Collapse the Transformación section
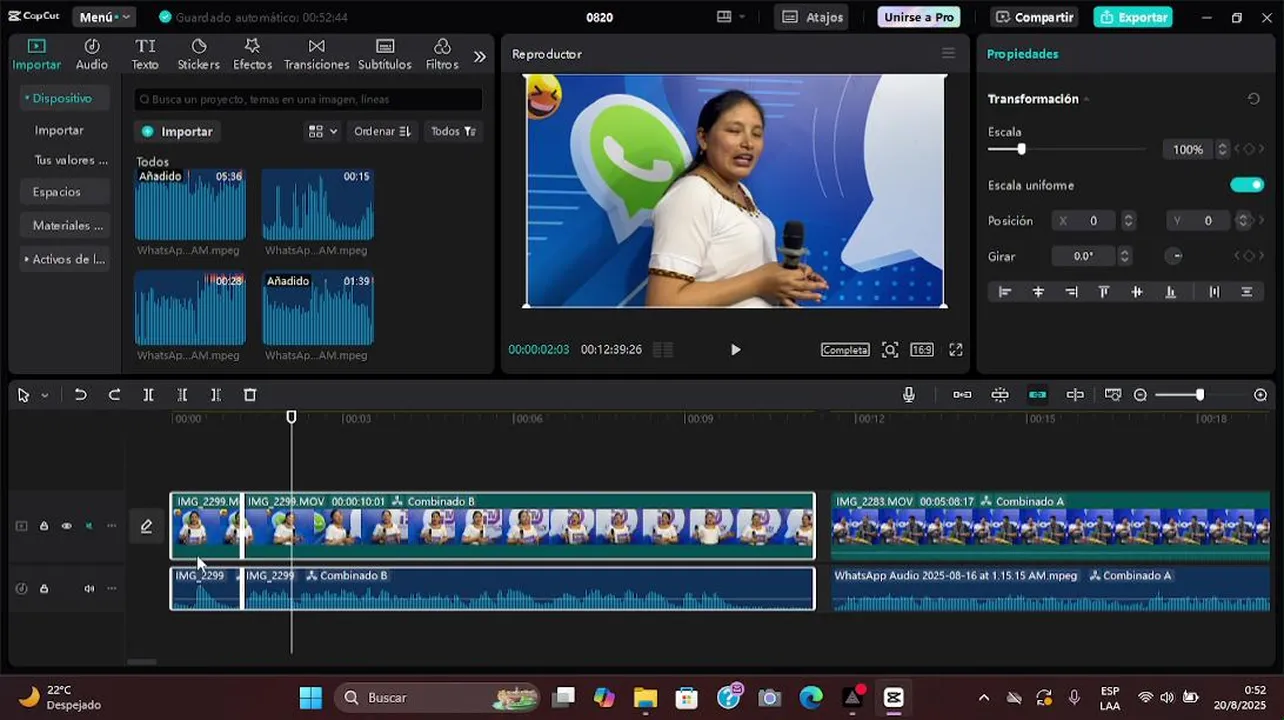This screenshot has height=720, width=1284. click(x=1086, y=99)
